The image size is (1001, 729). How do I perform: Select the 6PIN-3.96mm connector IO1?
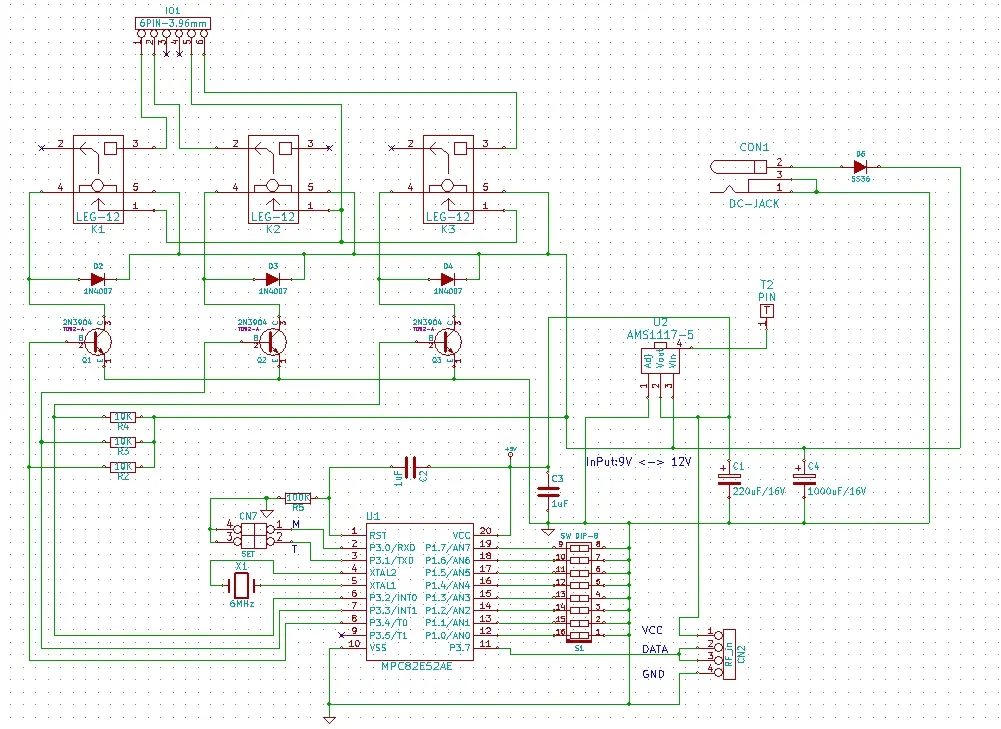coord(172,24)
